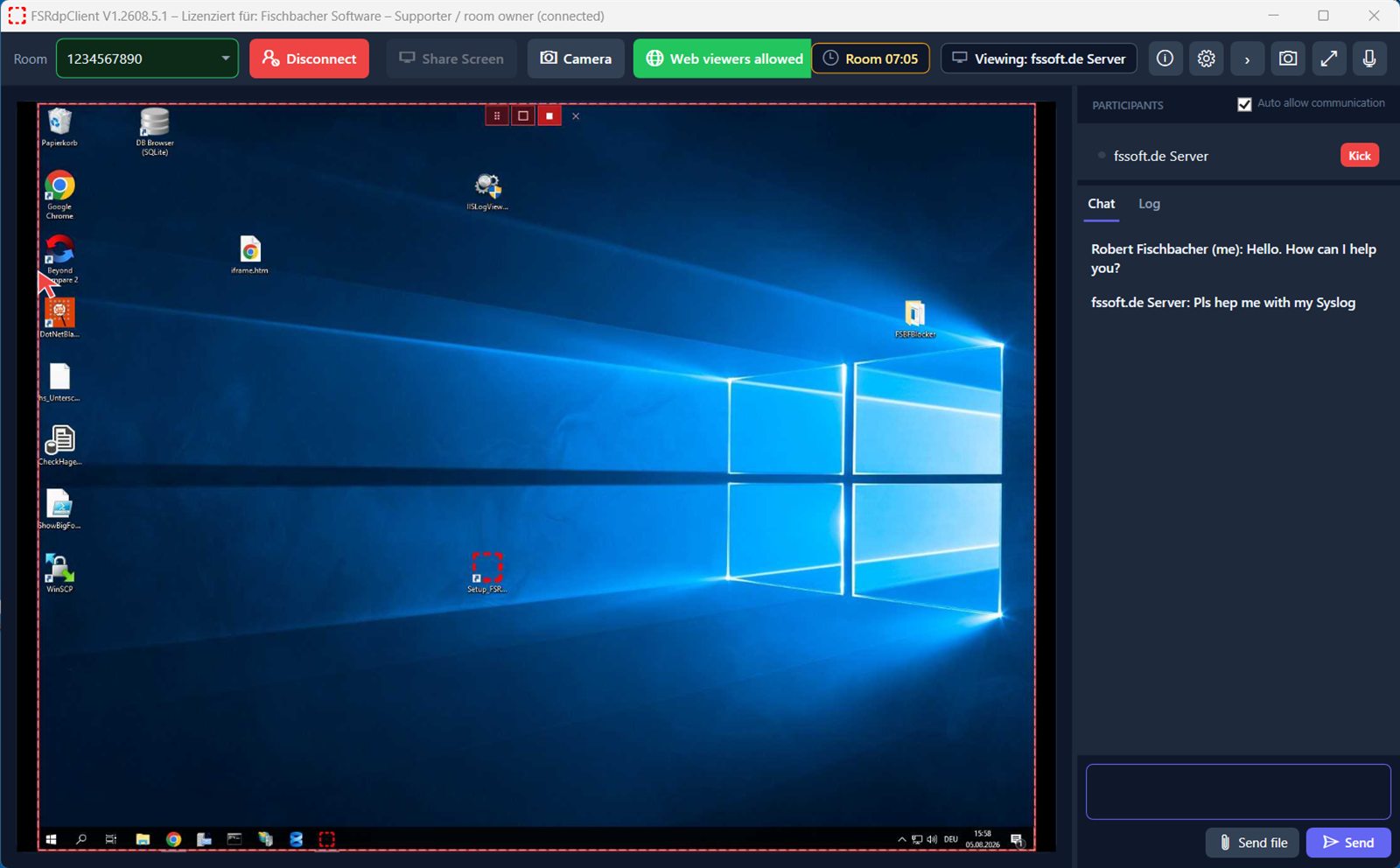This screenshot has width=1400, height=868.
Task: Open settings via the gear icon
Action: [x=1206, y=59]
